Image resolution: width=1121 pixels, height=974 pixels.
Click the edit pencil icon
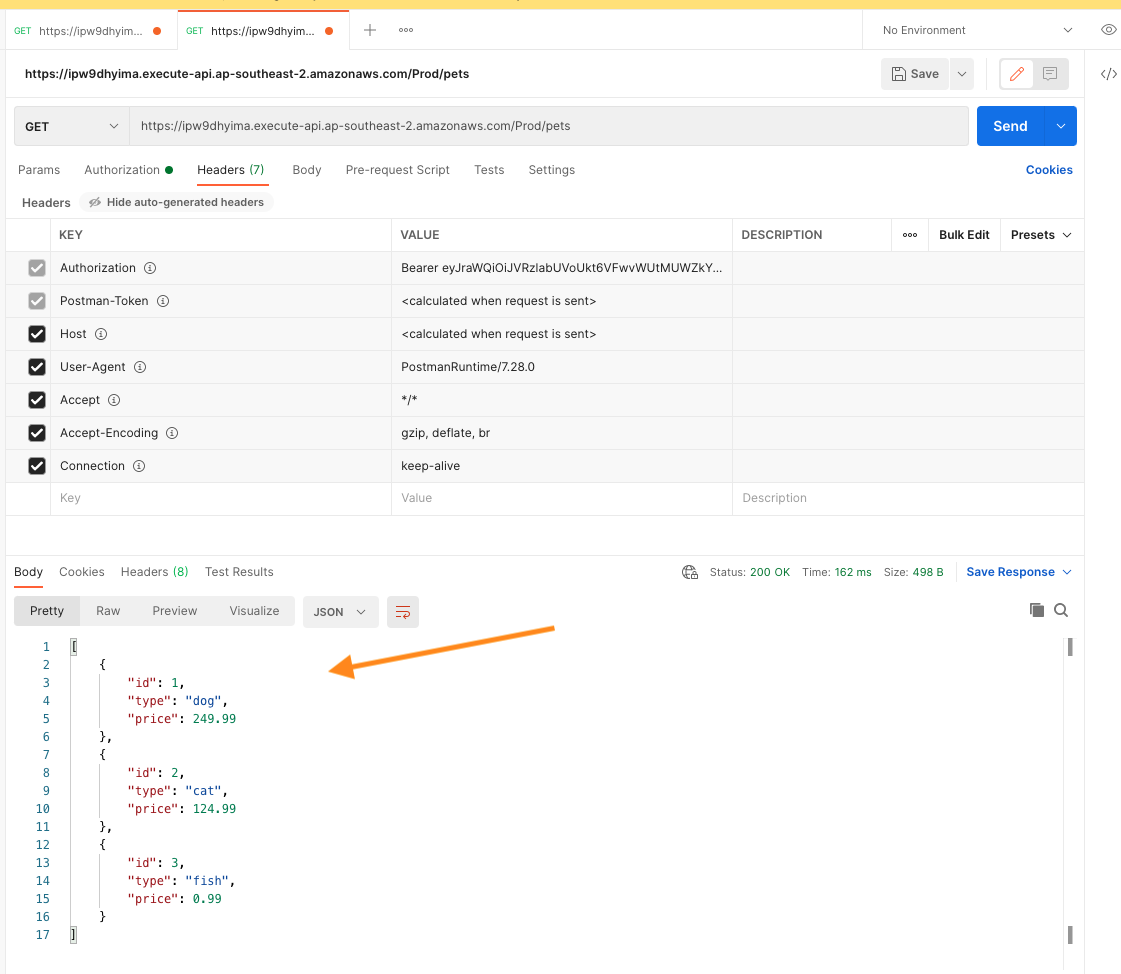(x=1017, y=74)
